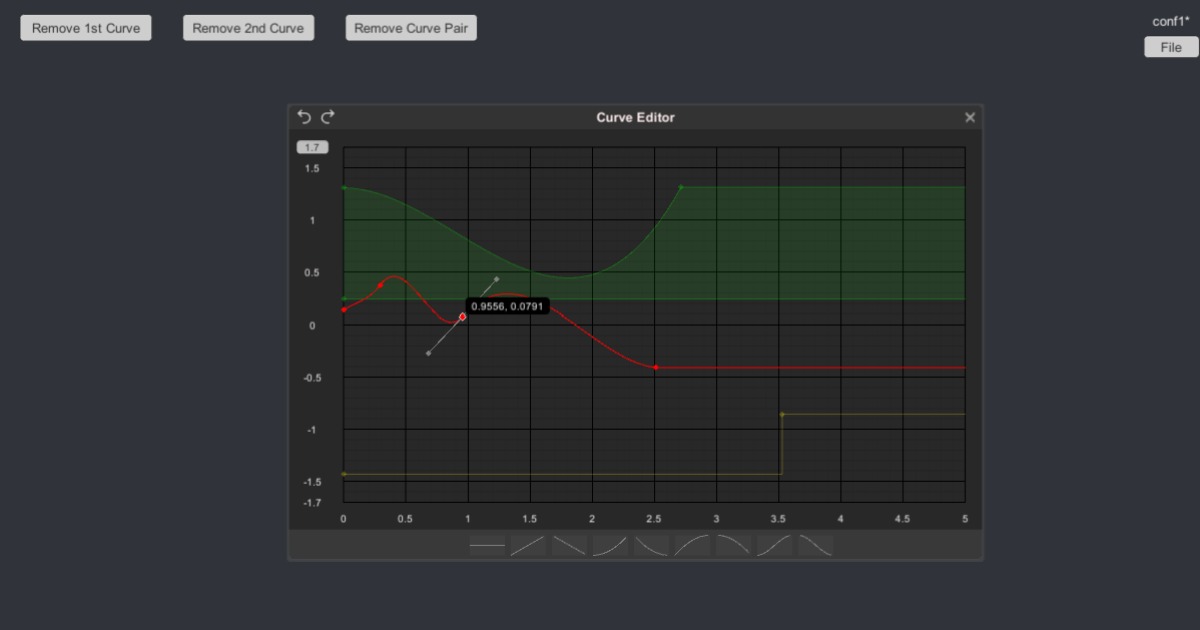Click the 1.7 axis range field

click(312, 146)
